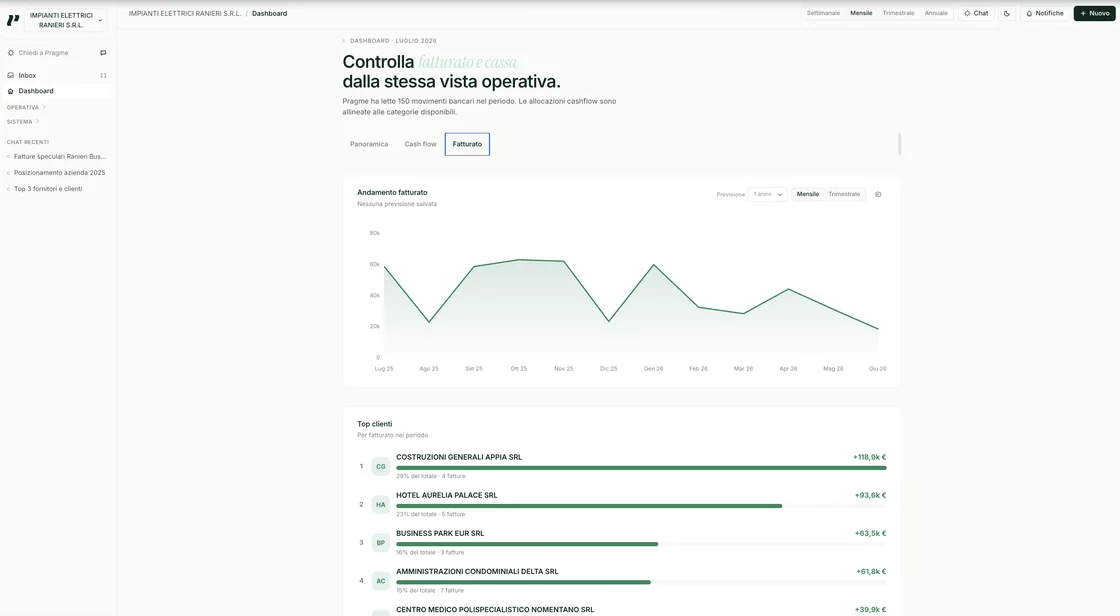1120x616 pixels.
Task: Set chart granularity to Trimestrale
Action: click(844, 194)
